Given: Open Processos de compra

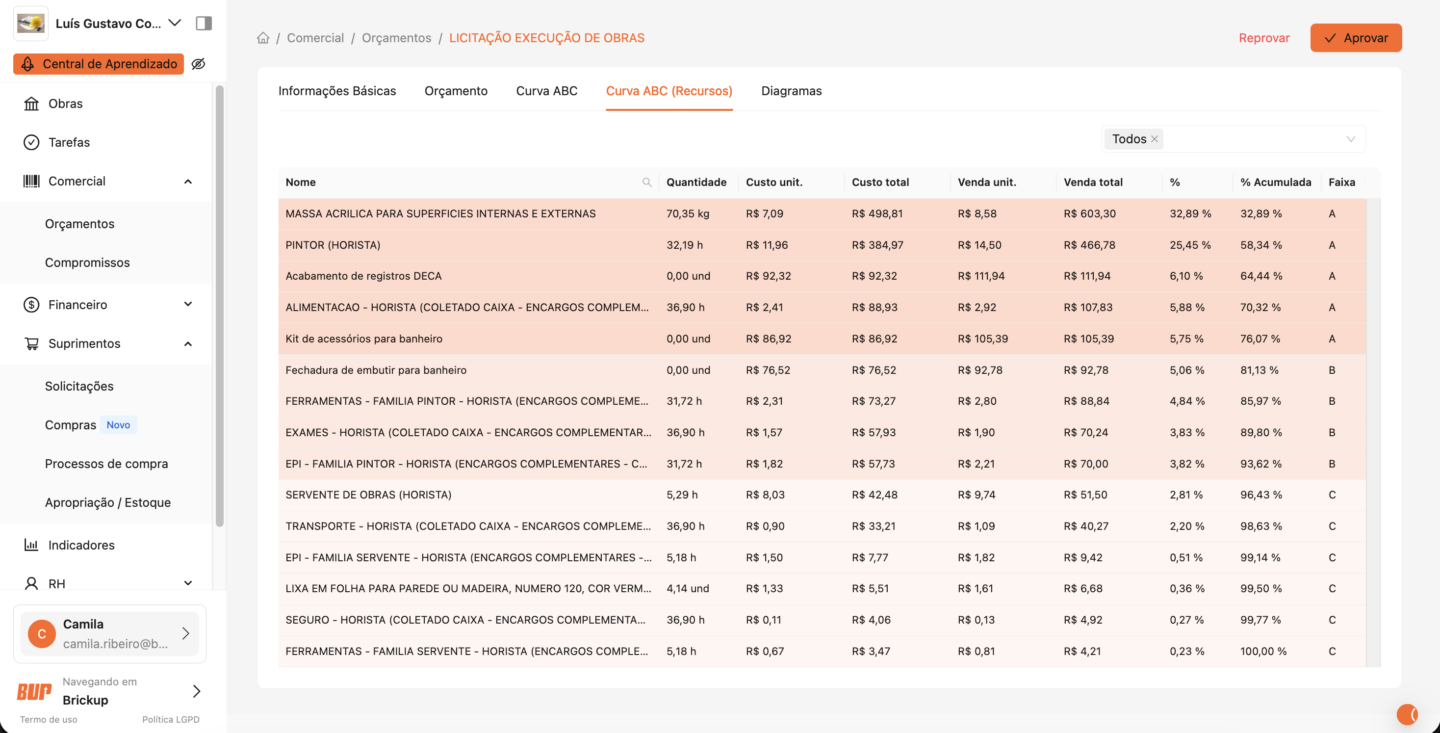Looking at the screenshot, I should 106,464.
